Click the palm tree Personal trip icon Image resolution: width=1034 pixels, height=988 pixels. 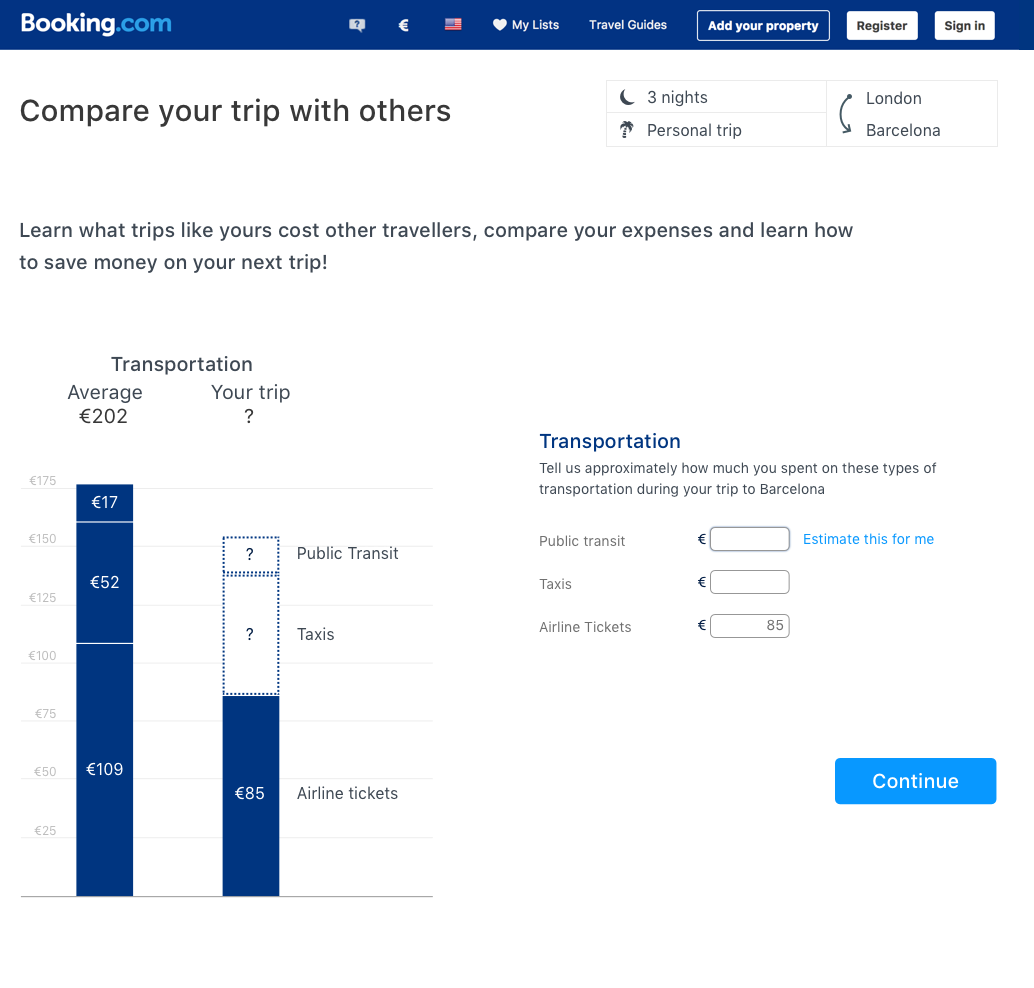pyautogui.click(x=626, y=129)
